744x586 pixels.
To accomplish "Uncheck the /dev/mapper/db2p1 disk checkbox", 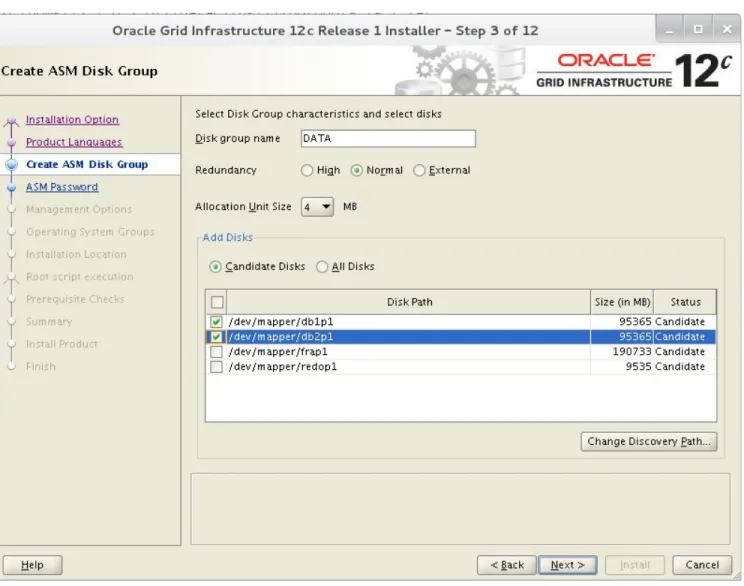I will (216, 337).
